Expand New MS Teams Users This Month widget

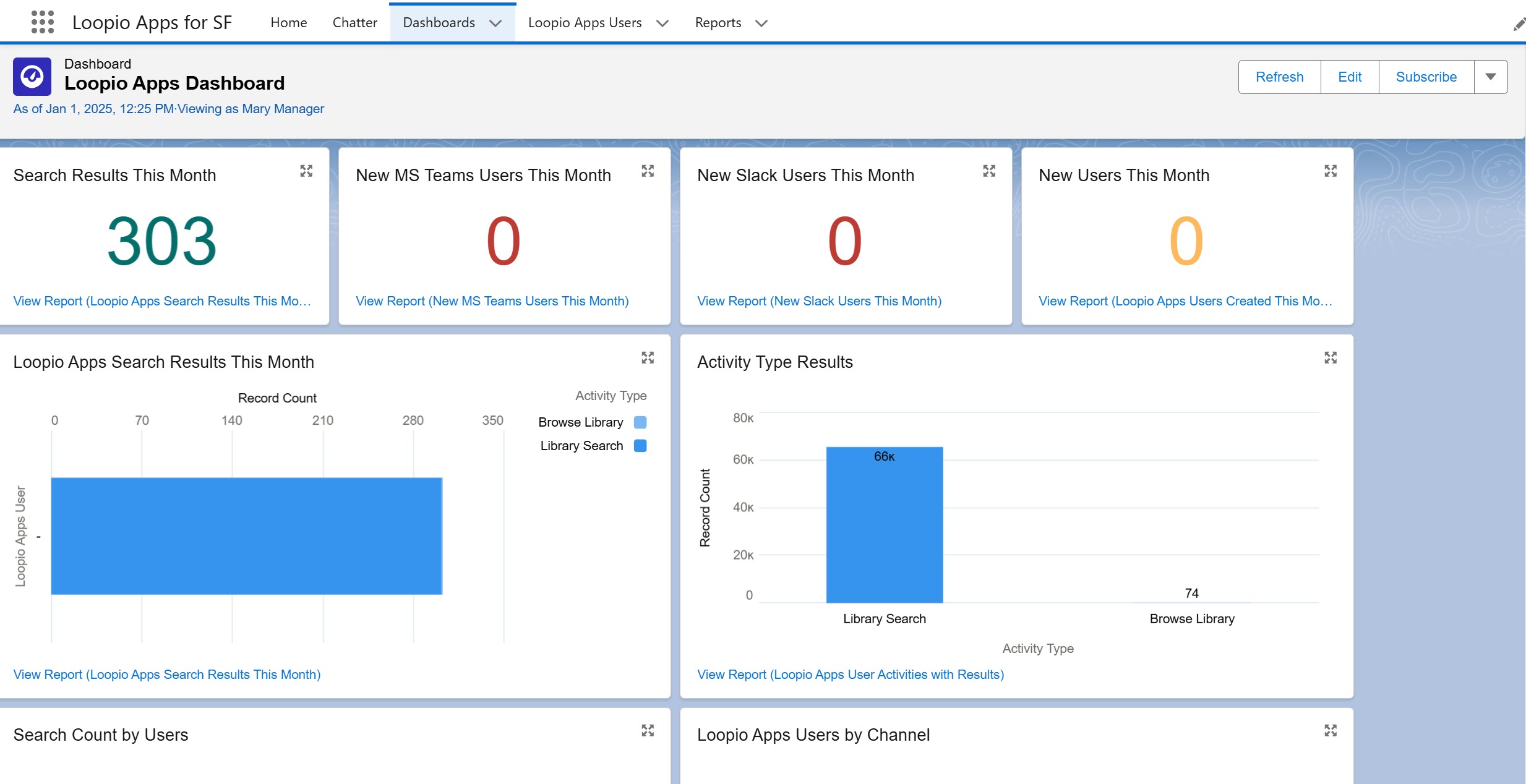click(648, 171)
